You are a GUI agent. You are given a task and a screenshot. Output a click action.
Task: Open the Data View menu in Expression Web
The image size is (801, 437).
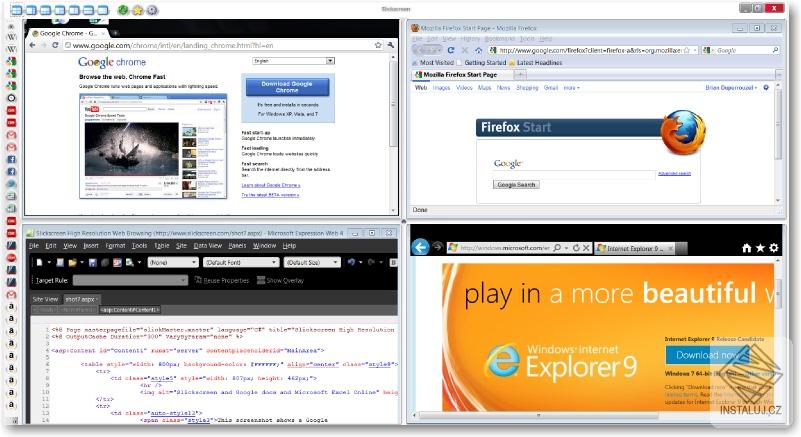click(x=207, y=246)
